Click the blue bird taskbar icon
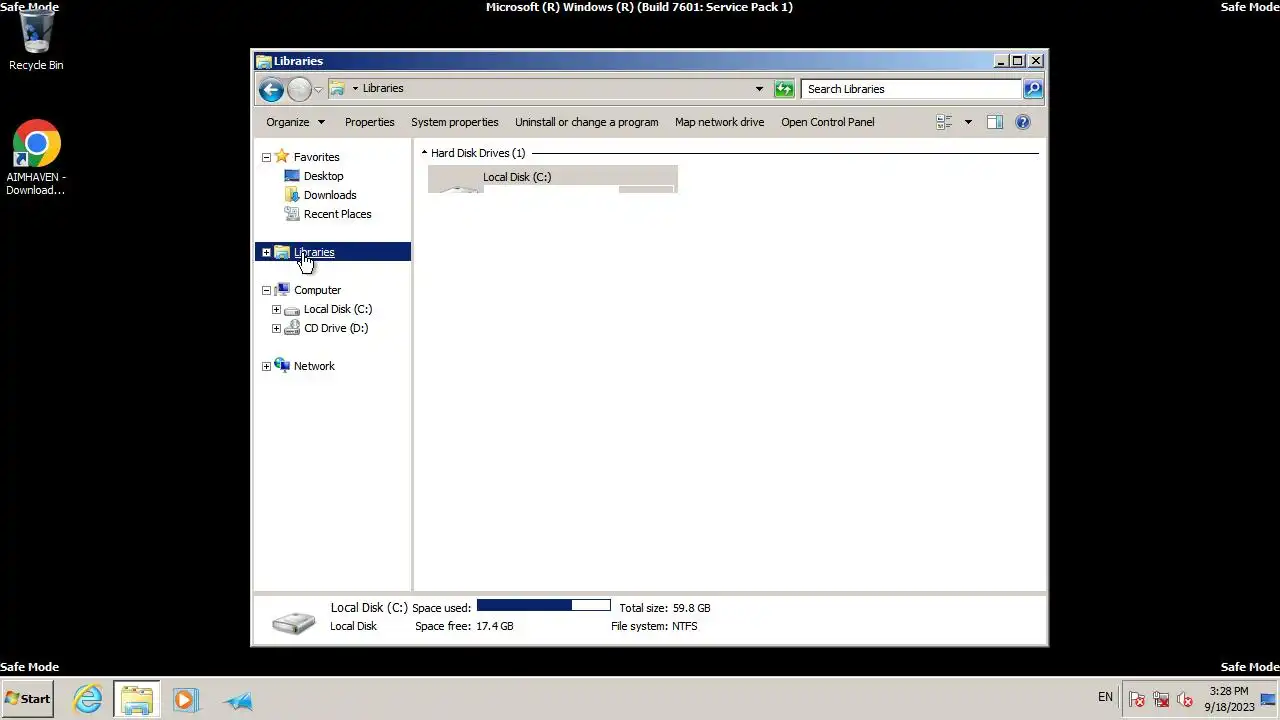The image size is (1280, 720). 238,700
